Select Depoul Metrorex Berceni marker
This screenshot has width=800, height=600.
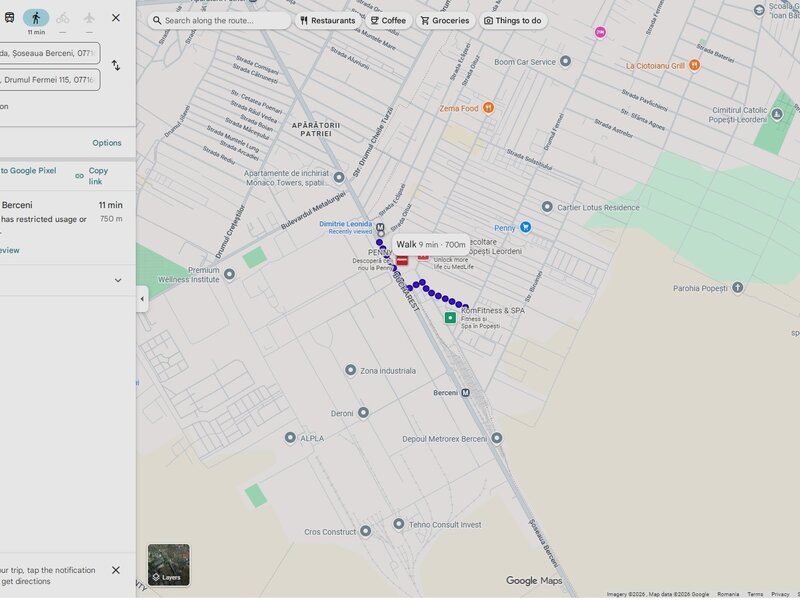point(496,438)
